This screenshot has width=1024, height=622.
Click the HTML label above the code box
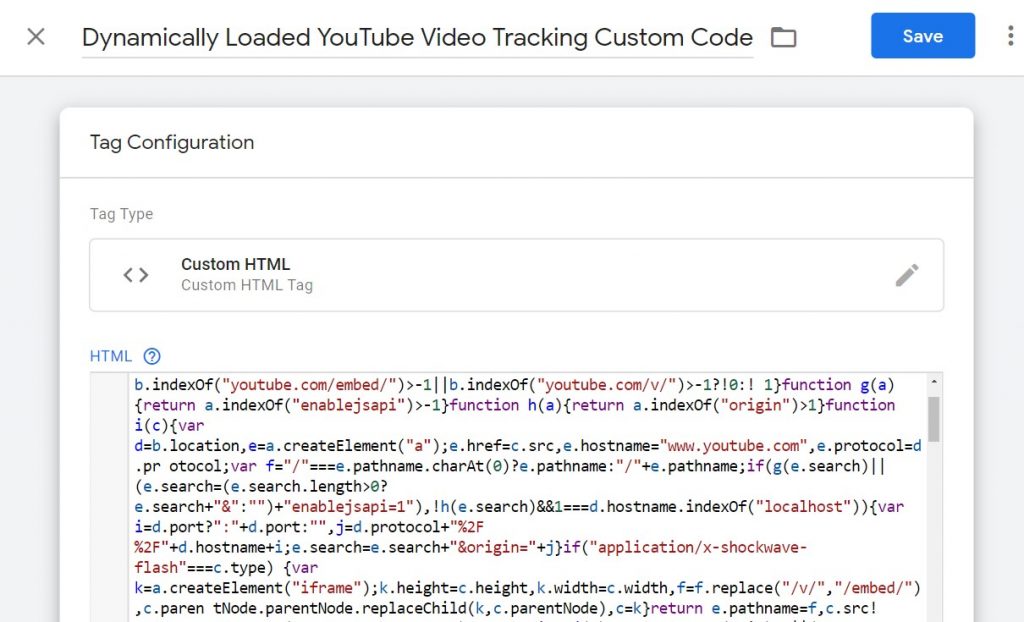(110, 356)
